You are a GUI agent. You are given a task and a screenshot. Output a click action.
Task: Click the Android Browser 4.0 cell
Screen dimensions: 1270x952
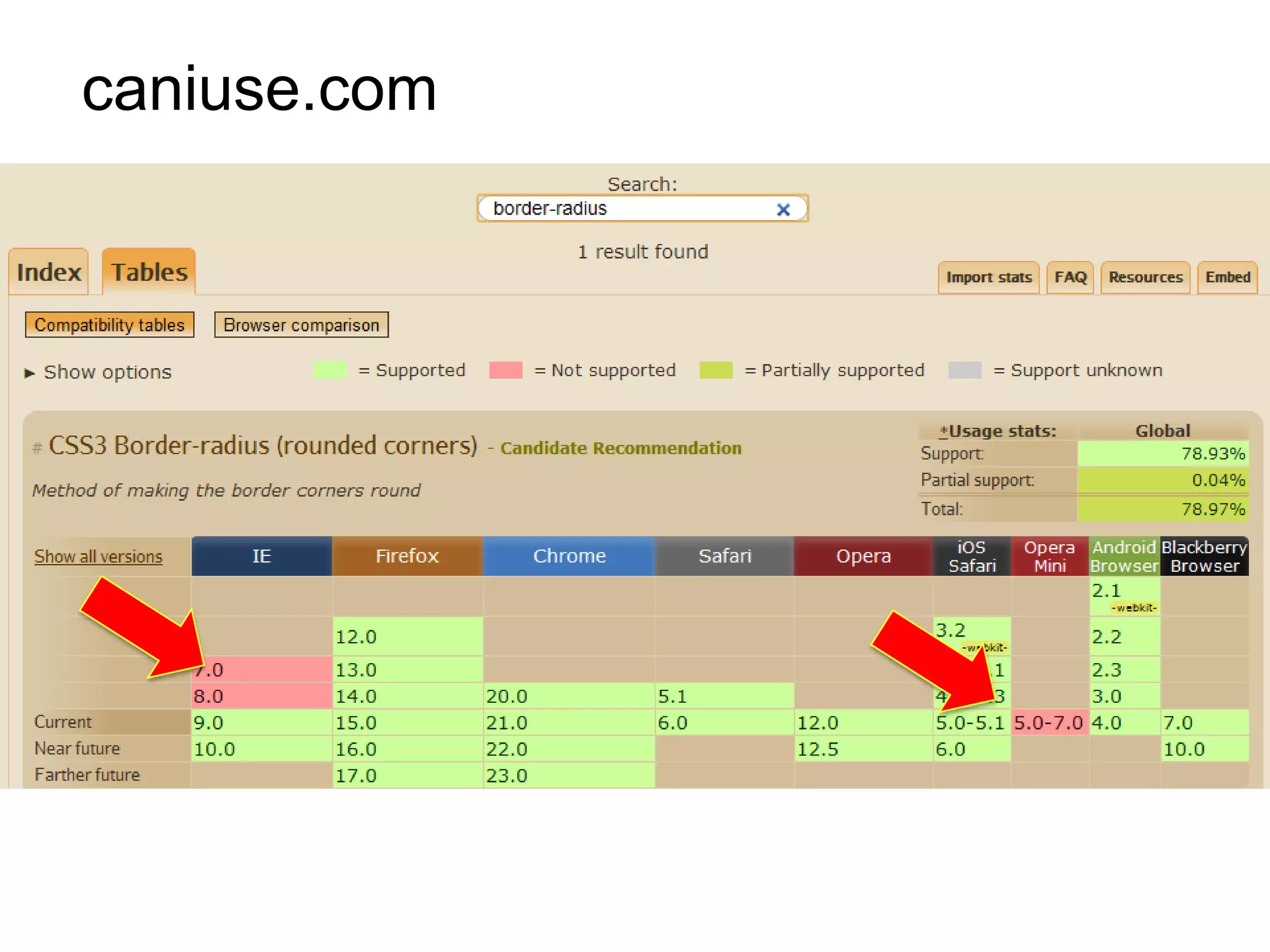pos(1125,723)
